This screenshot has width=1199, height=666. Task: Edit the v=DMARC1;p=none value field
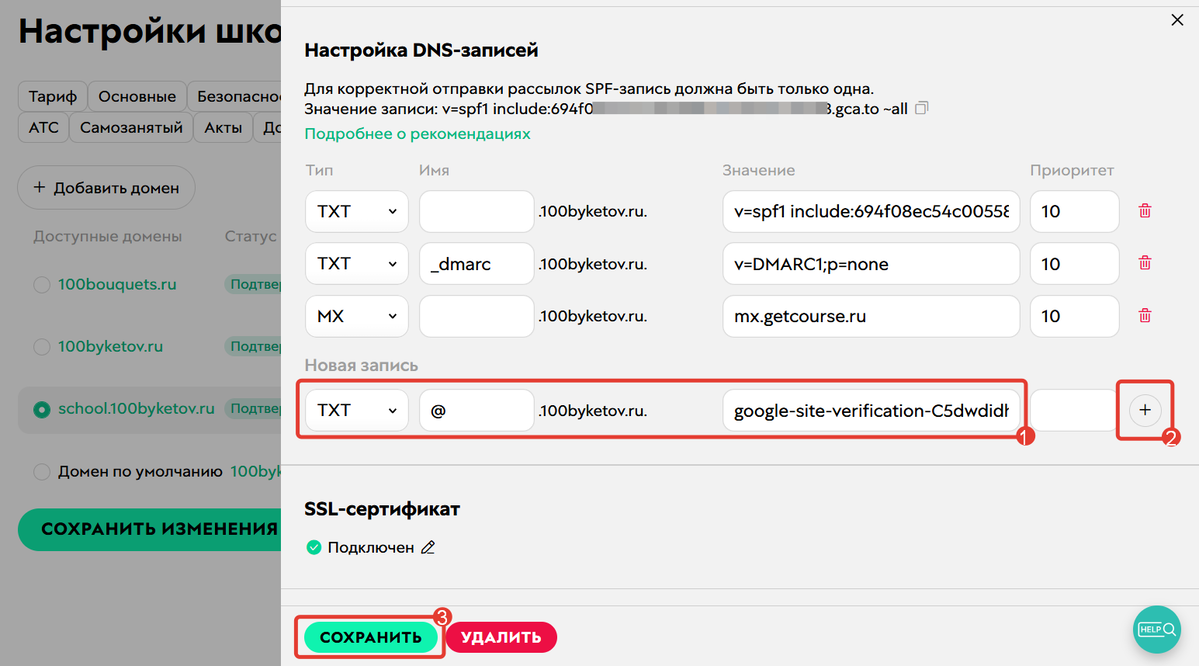tap(871, 264)
